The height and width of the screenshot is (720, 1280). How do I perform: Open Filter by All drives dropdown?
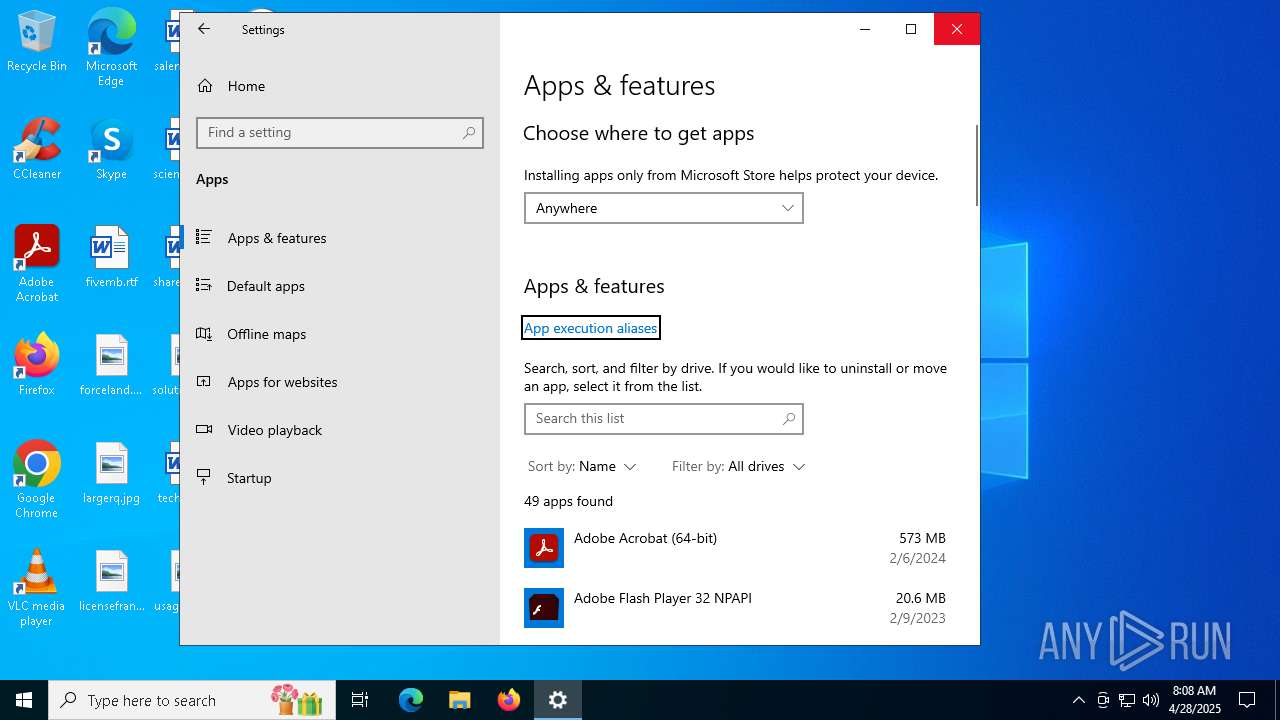[x=739, y=467]
